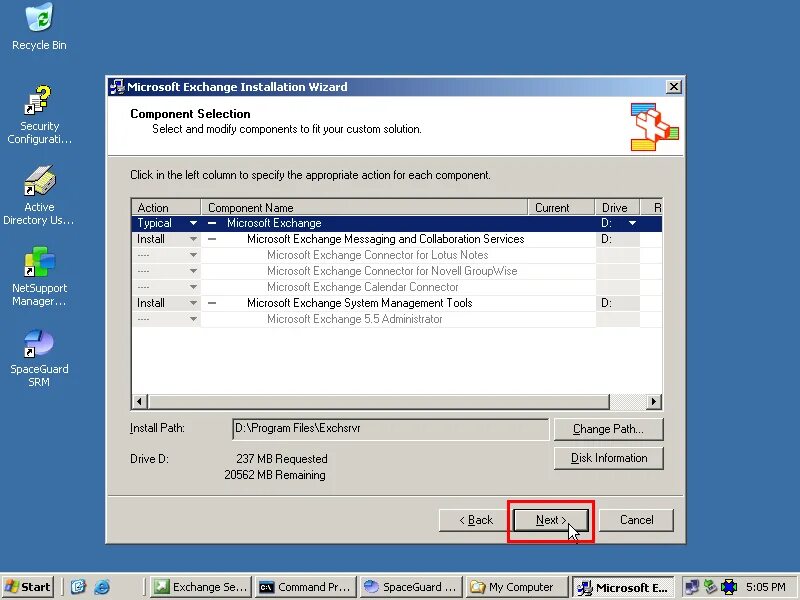Switch to Command Prompt taskbar window
Screen dimensions: 800x600
[305, 587]
